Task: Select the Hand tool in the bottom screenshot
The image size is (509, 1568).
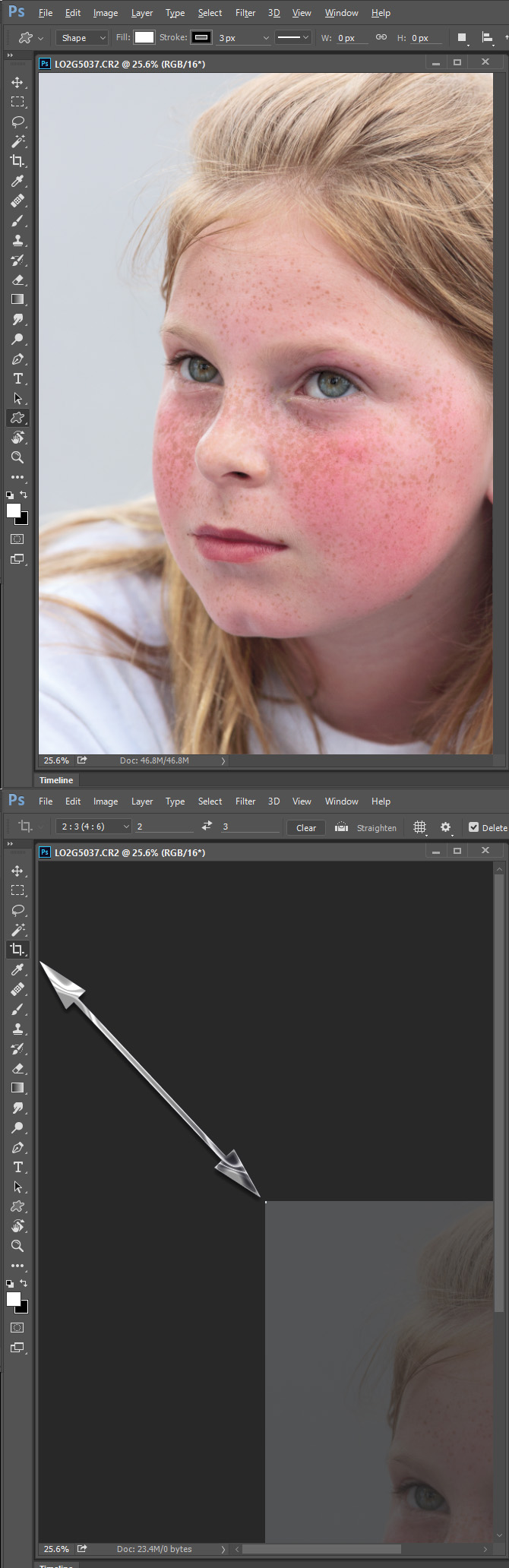Action: point(17,1226)
